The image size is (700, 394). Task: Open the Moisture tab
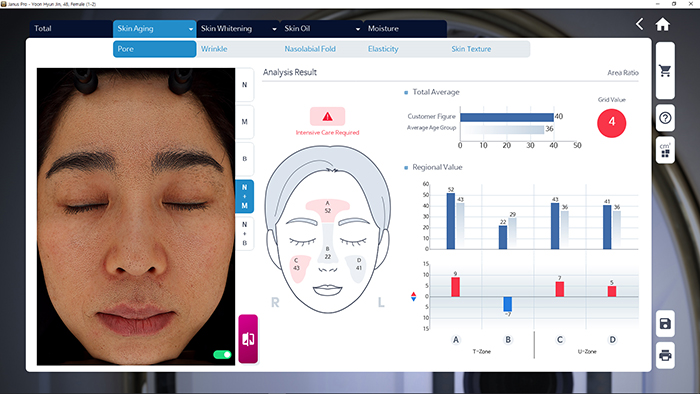pyautogui.click(x=405, y=29)
